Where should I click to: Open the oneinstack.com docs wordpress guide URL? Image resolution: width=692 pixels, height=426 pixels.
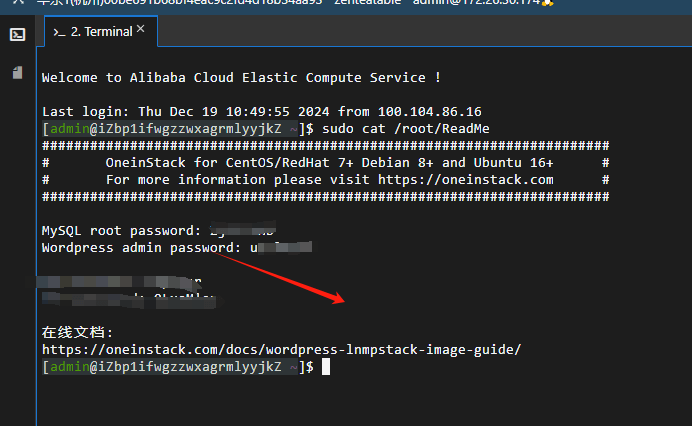coord(282,350)
